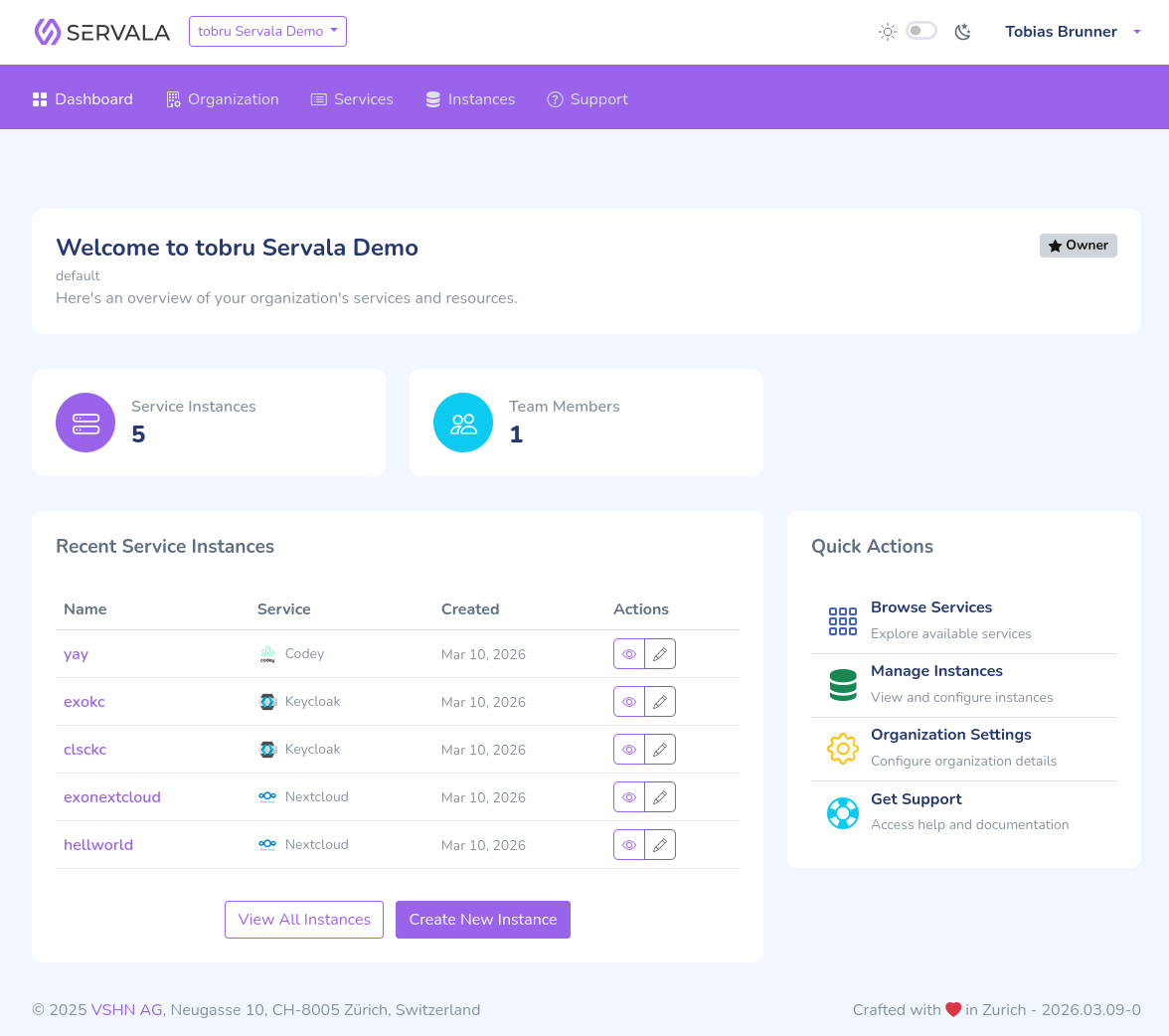Viewport: 1169px width, 1036px height.
Task: Edit the exokc instance with pencil icon
Action: [660, 702]
